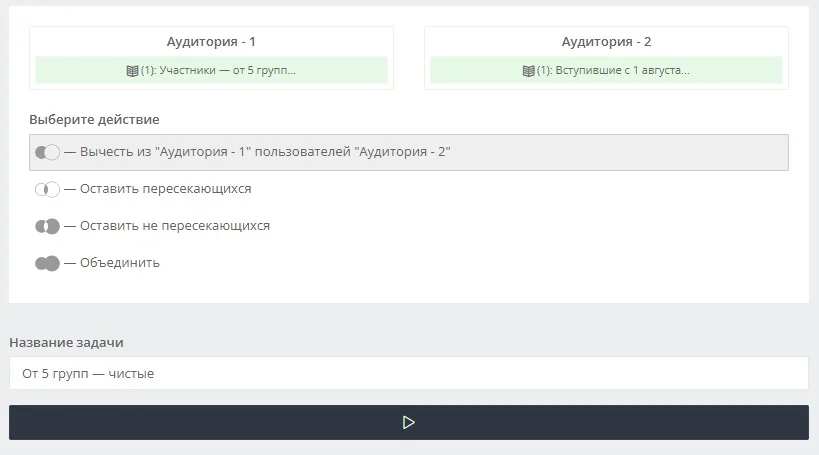Click the book icon in Аудитория - 1
Image resolution: width=819 pixels, height=455 pixels.
point(133,71)
